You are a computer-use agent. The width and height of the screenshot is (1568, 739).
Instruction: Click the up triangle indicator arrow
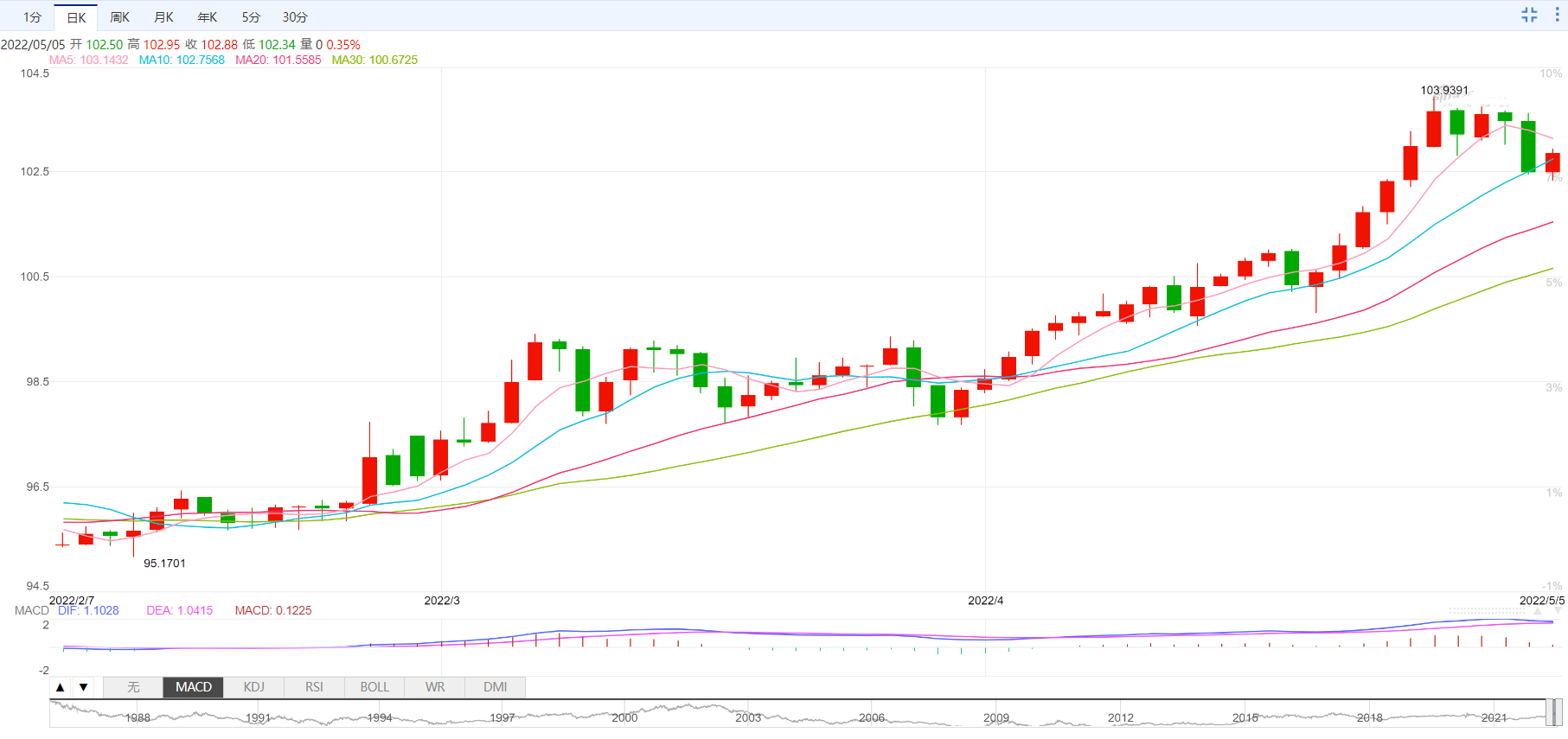click(60, 687)
